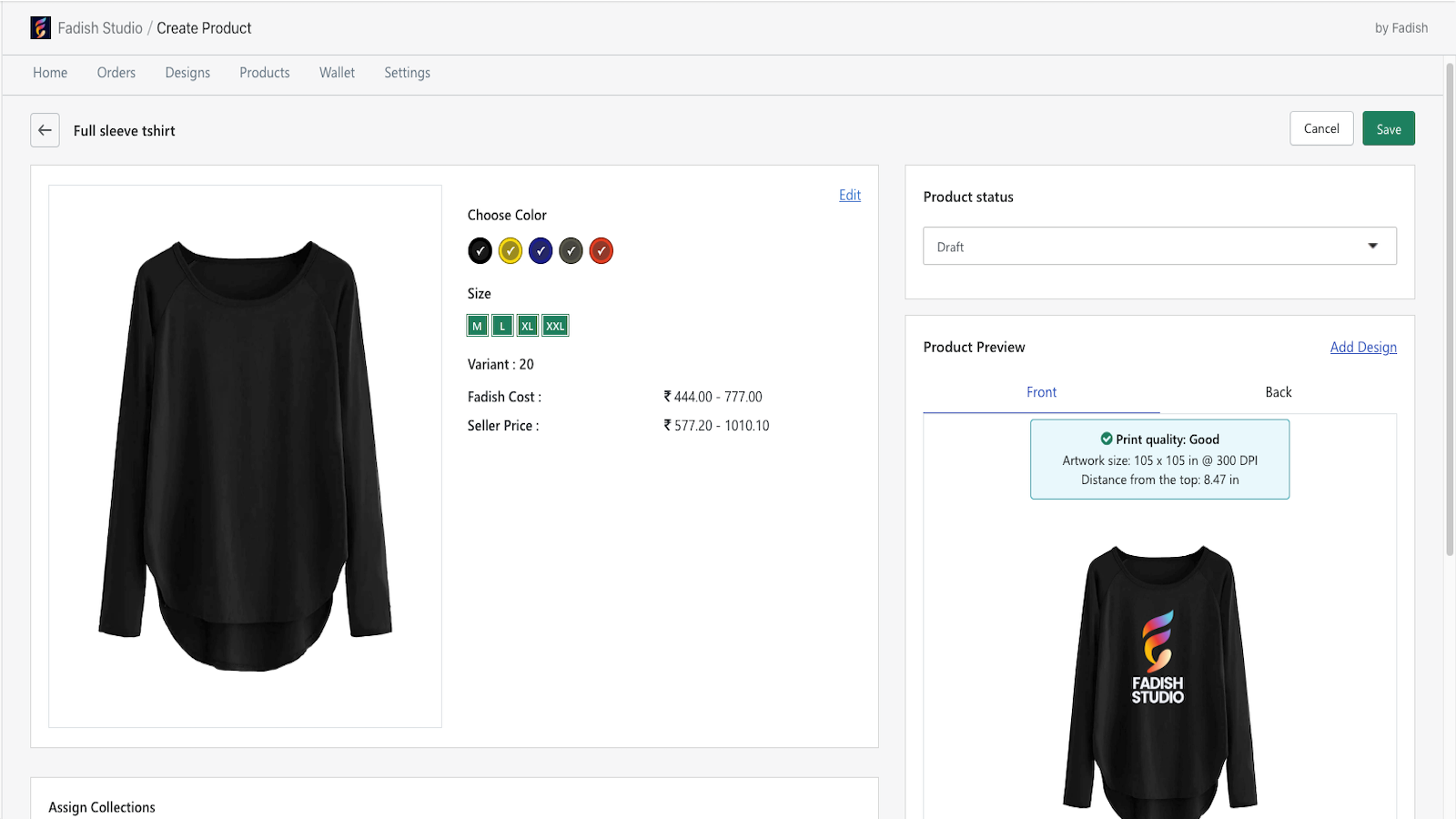Click the Edit link for variants
1456x819 pixels.
tap(849, 195)
